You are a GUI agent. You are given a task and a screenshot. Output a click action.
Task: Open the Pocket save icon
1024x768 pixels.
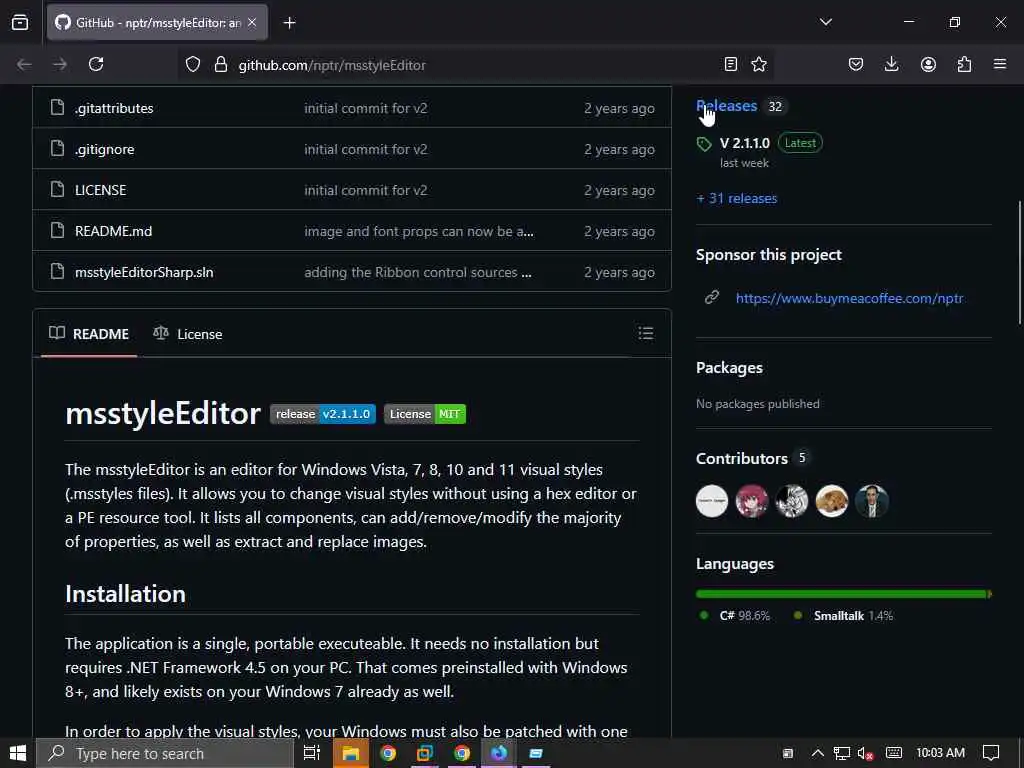pos(856,64)
